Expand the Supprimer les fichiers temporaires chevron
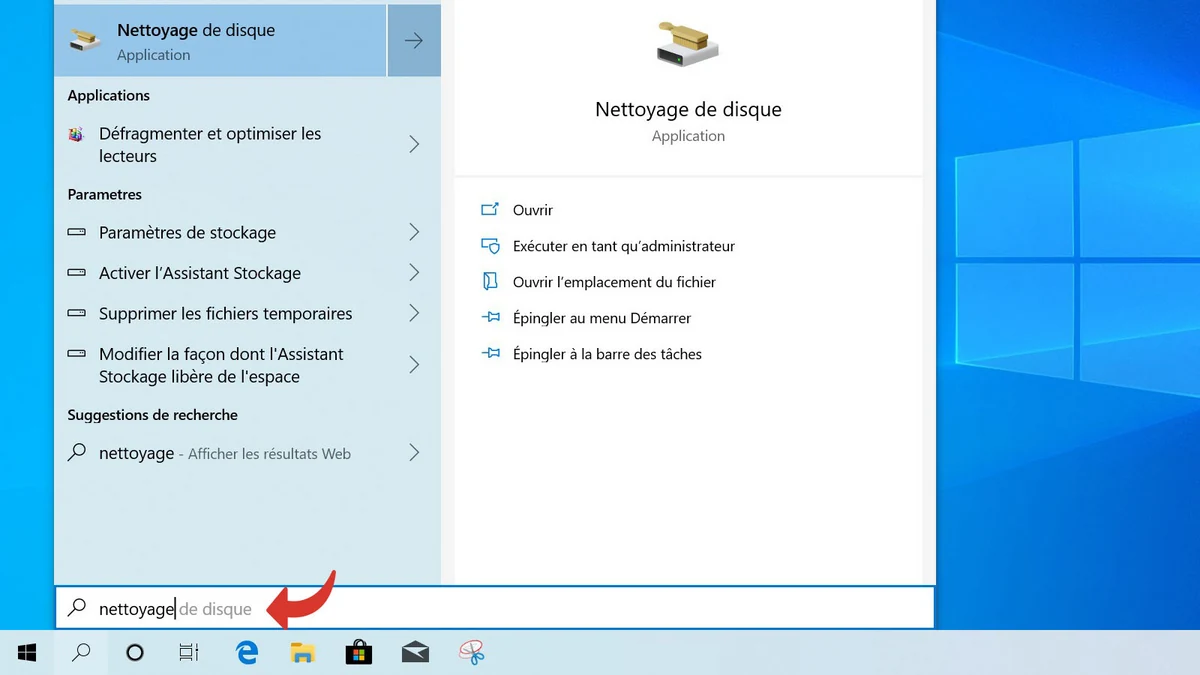 coord(414,313)
